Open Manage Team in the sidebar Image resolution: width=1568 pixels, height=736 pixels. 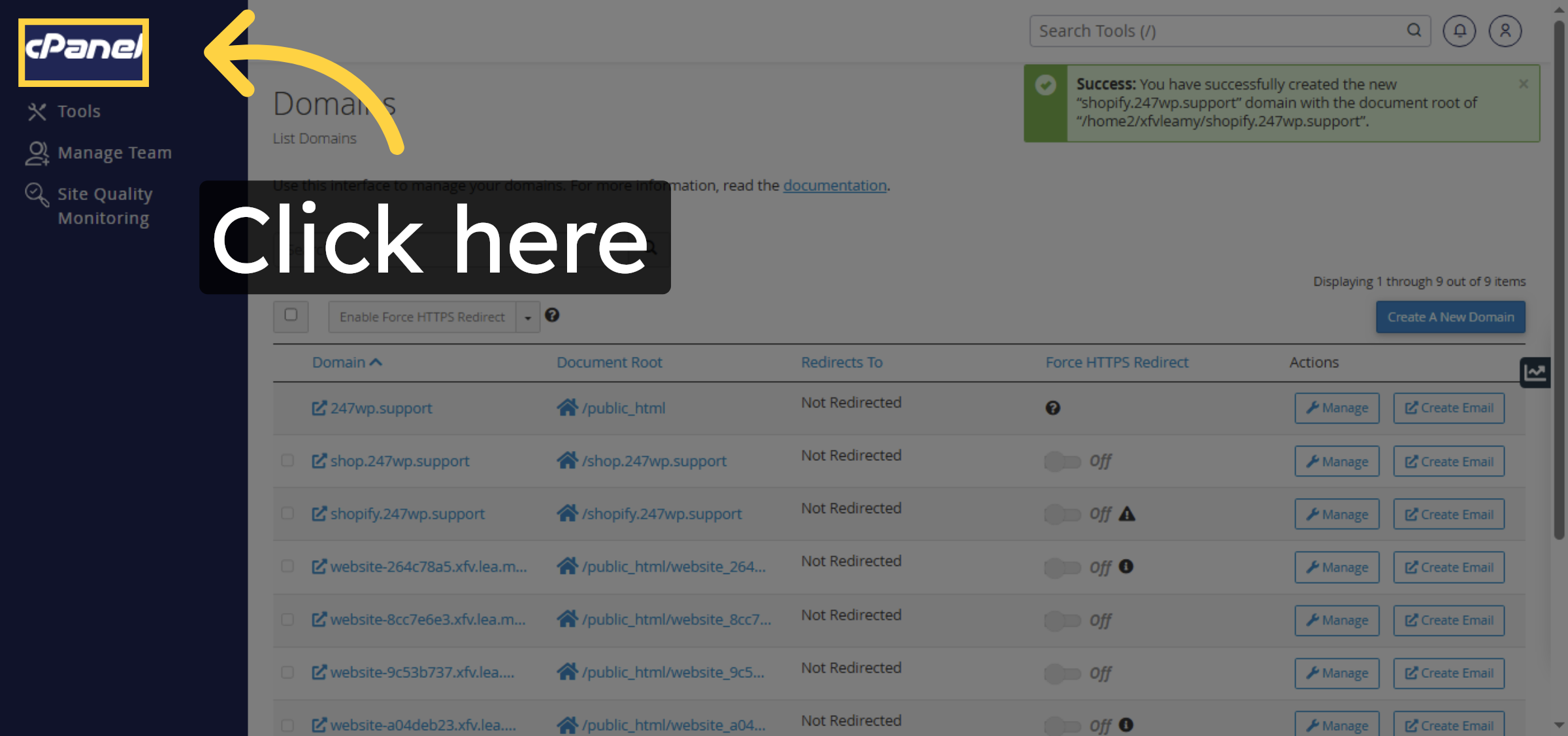[114, 153]
